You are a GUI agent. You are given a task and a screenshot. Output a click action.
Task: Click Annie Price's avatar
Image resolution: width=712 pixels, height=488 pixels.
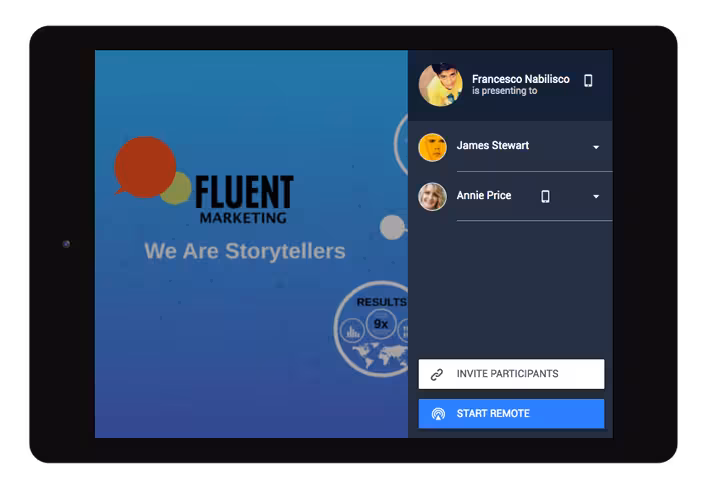pyautogui.click(x=432, y=197)
